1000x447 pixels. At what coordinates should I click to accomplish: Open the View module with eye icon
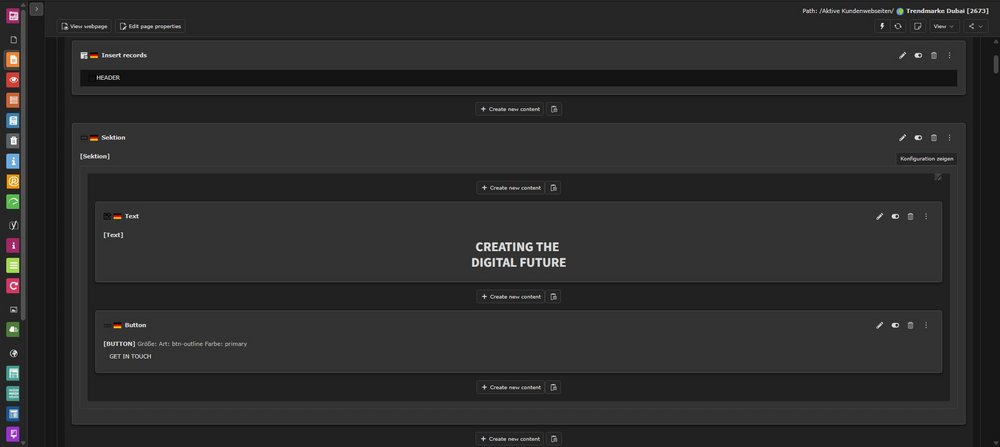point(13,80)
